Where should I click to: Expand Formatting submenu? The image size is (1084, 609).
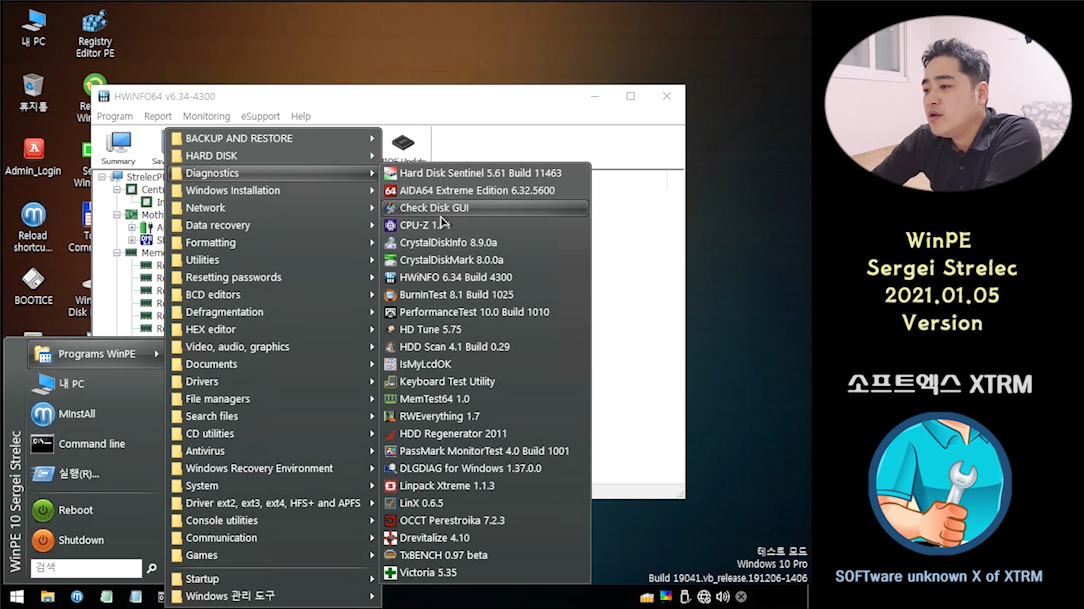click(274, 243)
